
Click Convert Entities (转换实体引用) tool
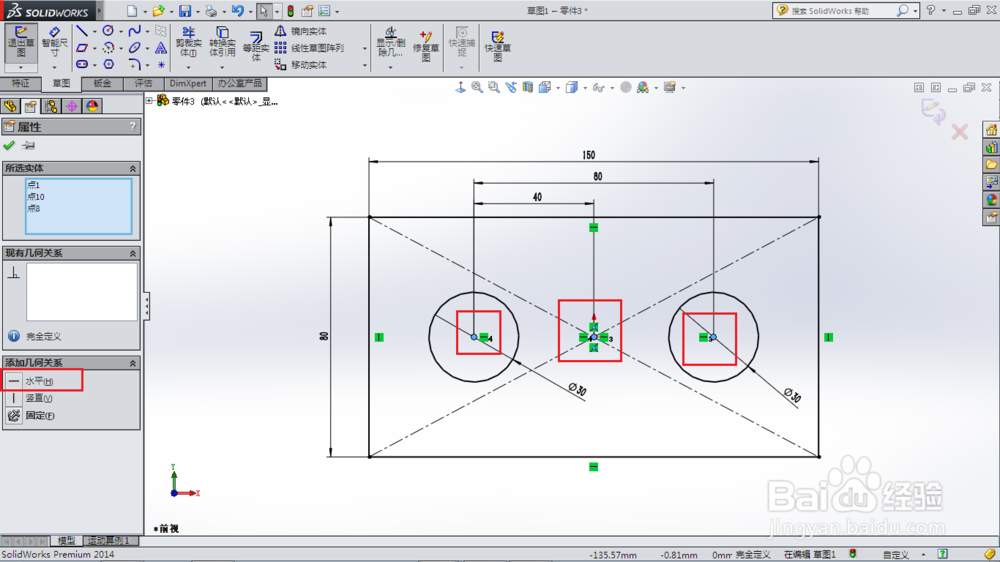[x=222, y=41]
